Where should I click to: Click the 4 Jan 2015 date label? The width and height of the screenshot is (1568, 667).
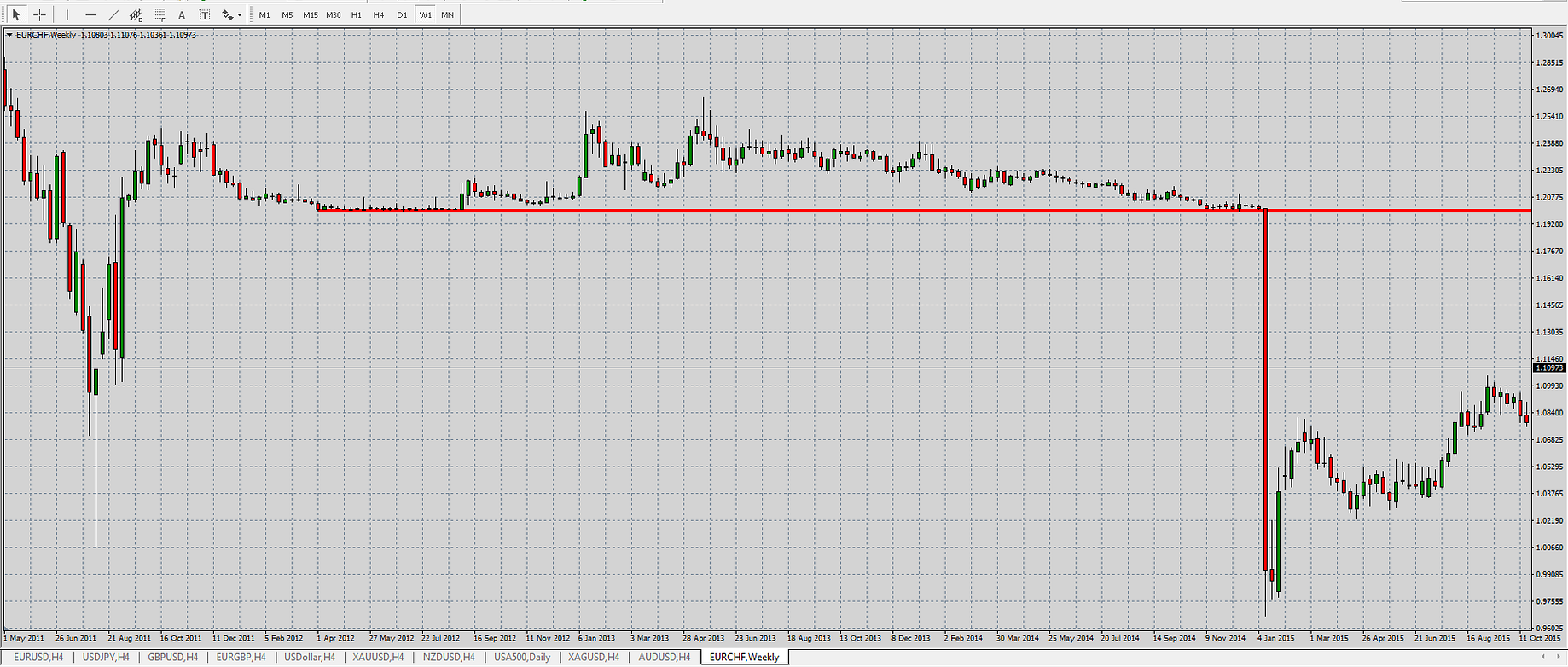point(1276,638)
